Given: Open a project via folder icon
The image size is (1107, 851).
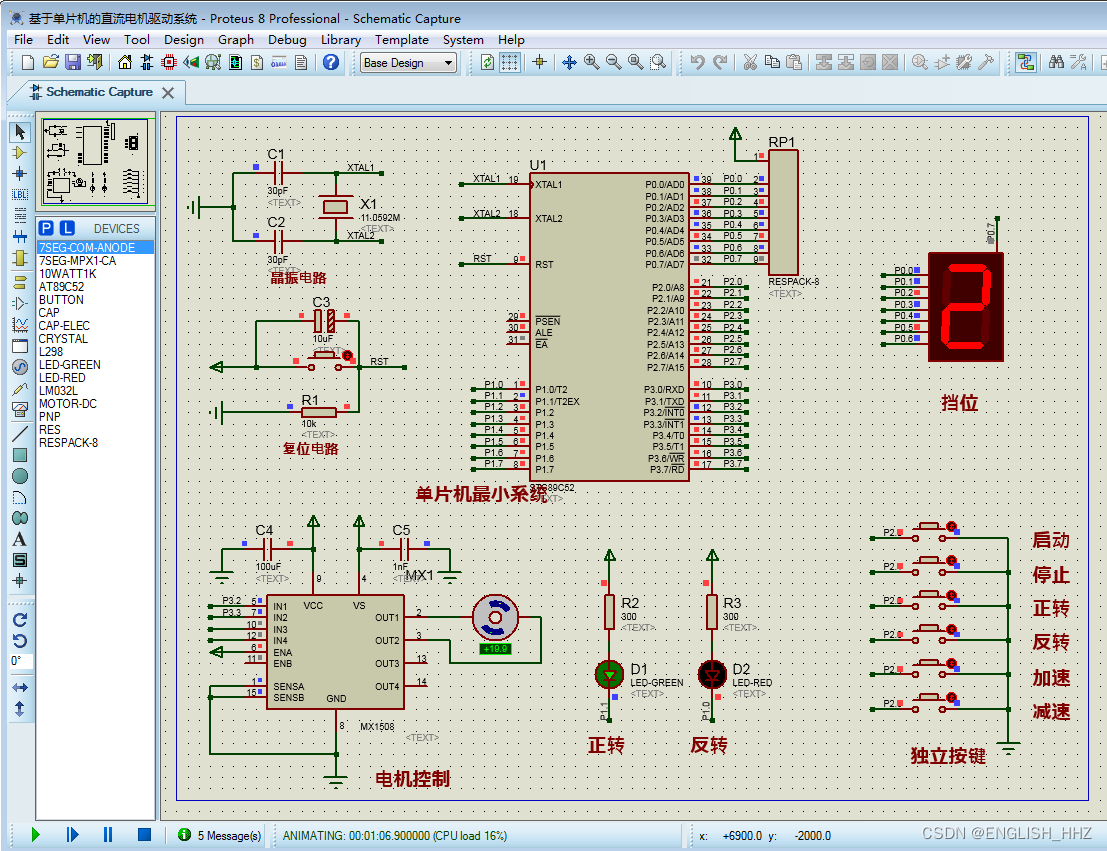Looking at the screenshot, I should [x=50, y=63].
